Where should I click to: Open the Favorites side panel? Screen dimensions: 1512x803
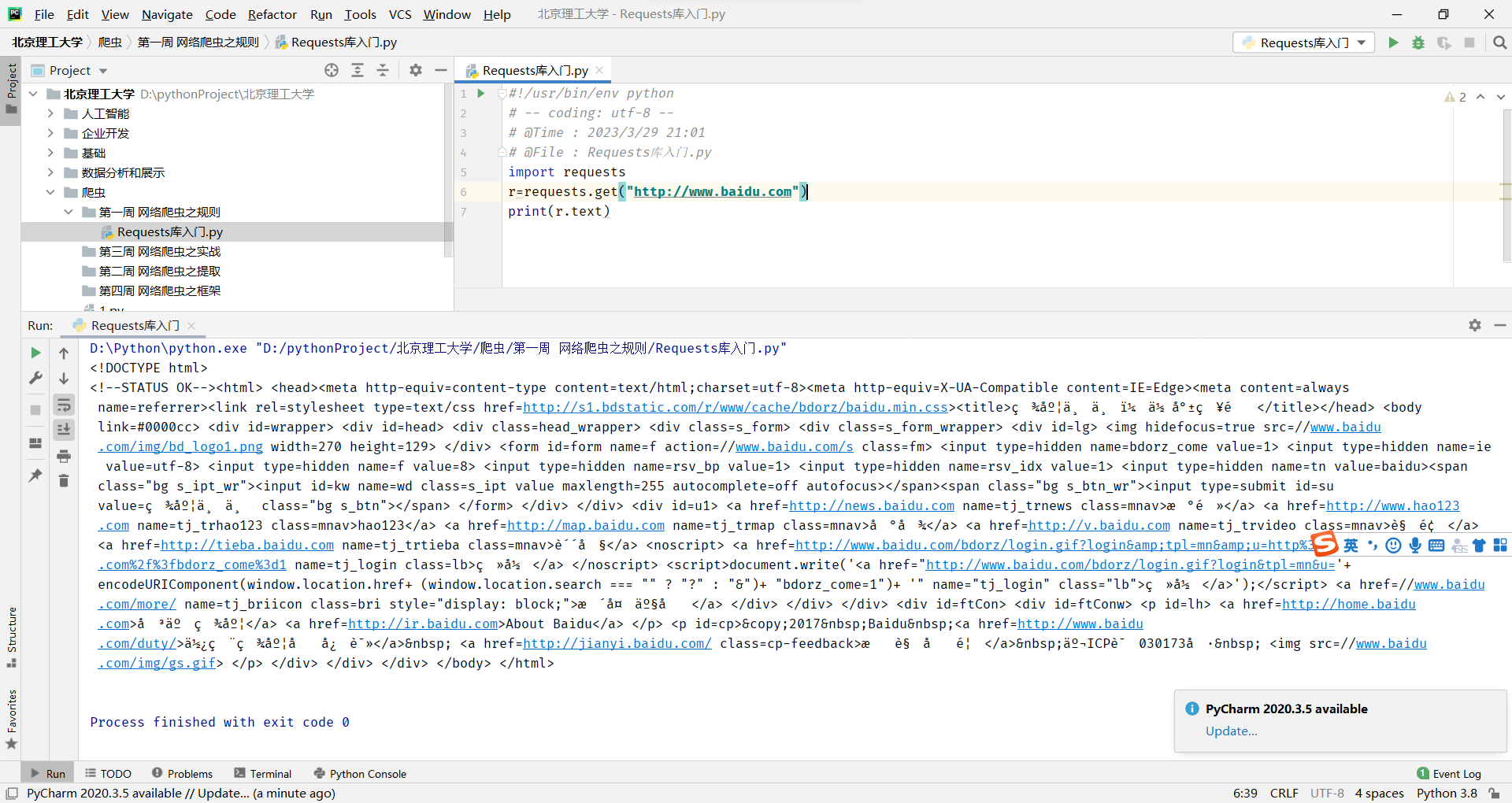click(11, 719)
